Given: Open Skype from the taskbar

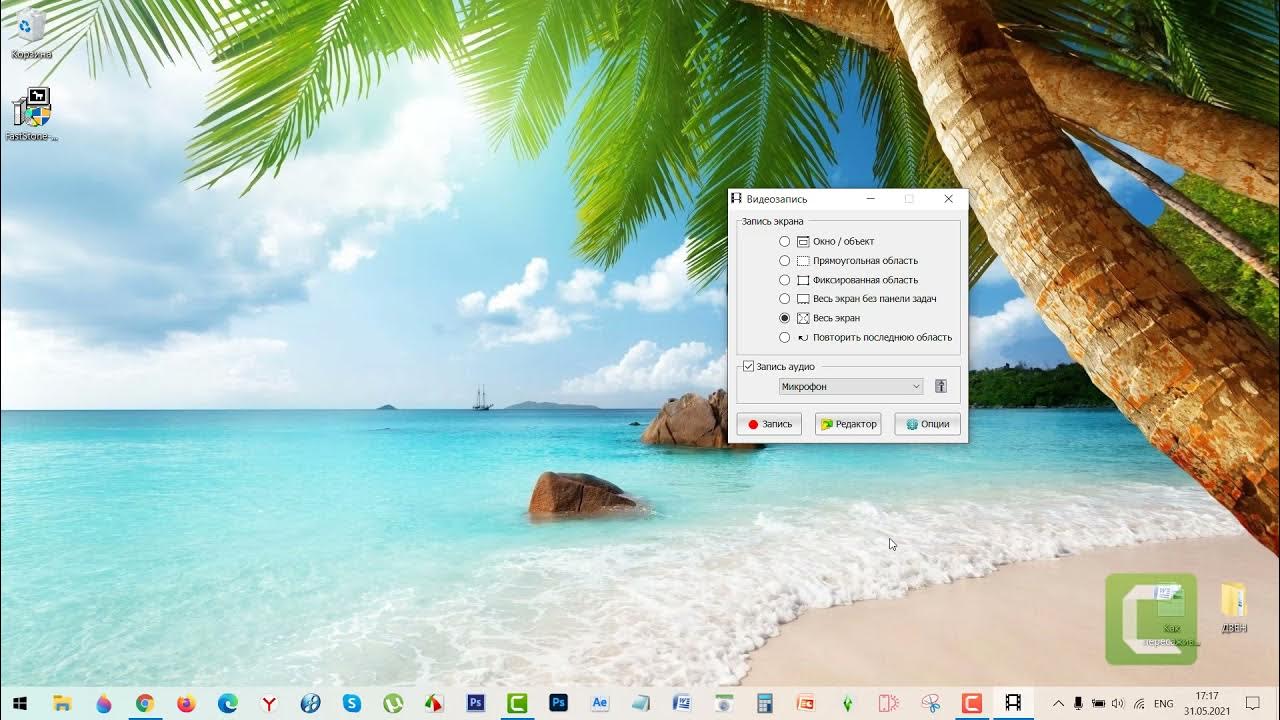Looking at the screenshot, I should [352, 703].
